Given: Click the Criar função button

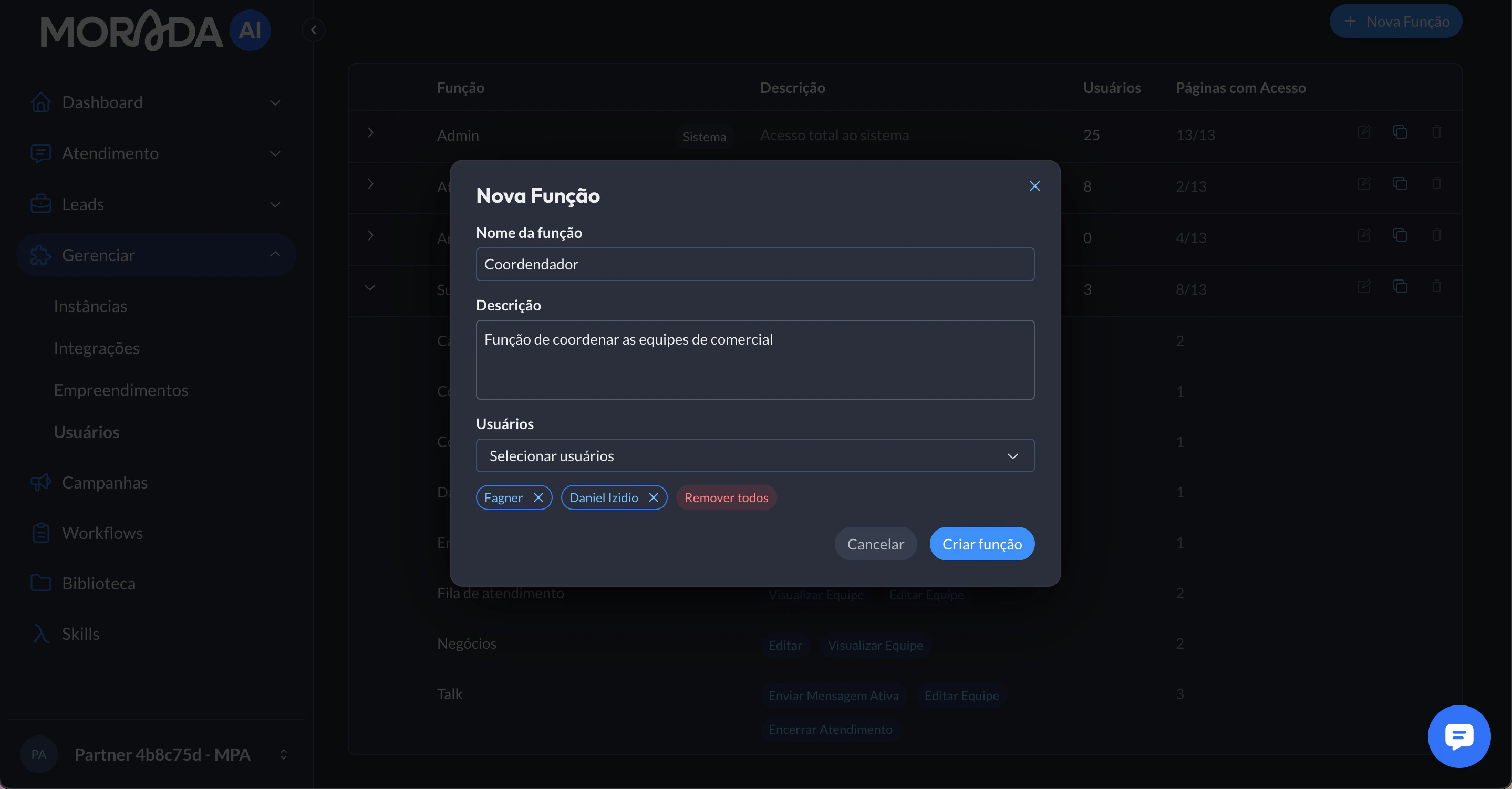Looking at the screenshot, I should tap(981, 544).
